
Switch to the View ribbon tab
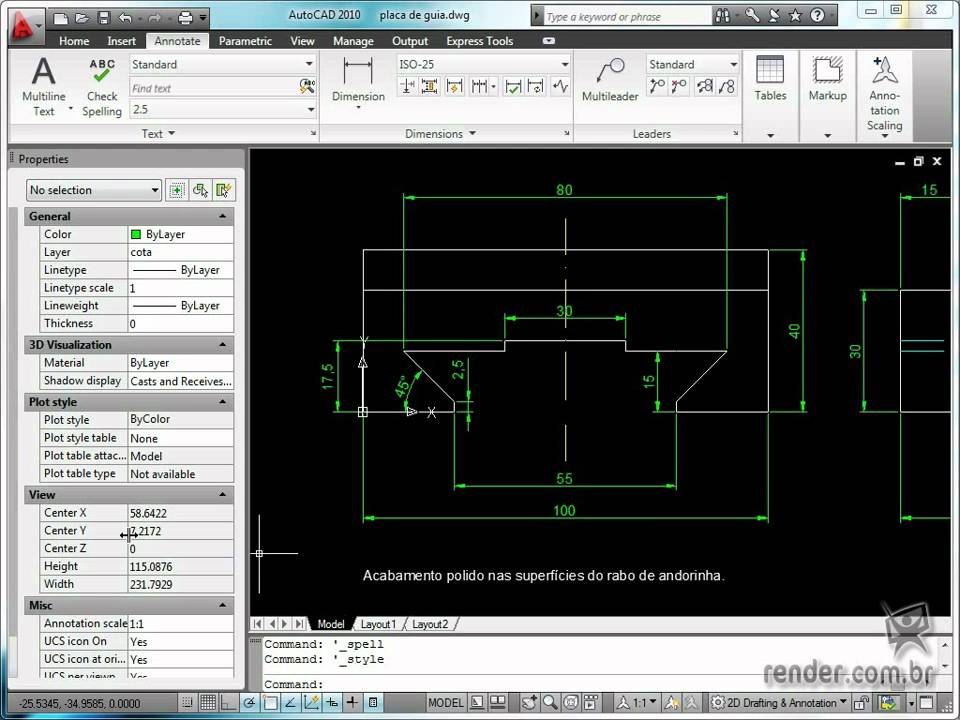point(302,41)
